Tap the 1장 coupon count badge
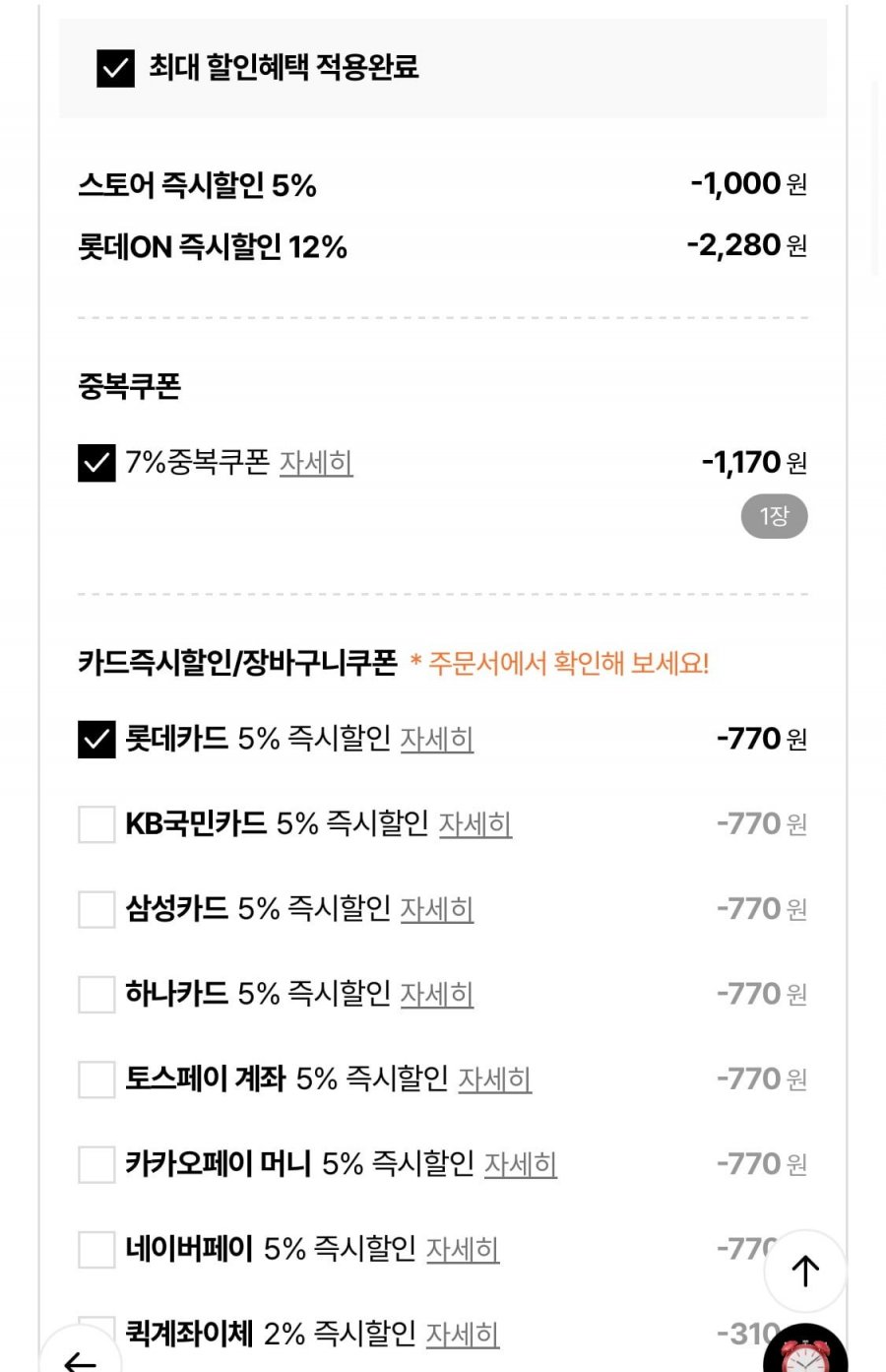 click(x=774, y=517)
